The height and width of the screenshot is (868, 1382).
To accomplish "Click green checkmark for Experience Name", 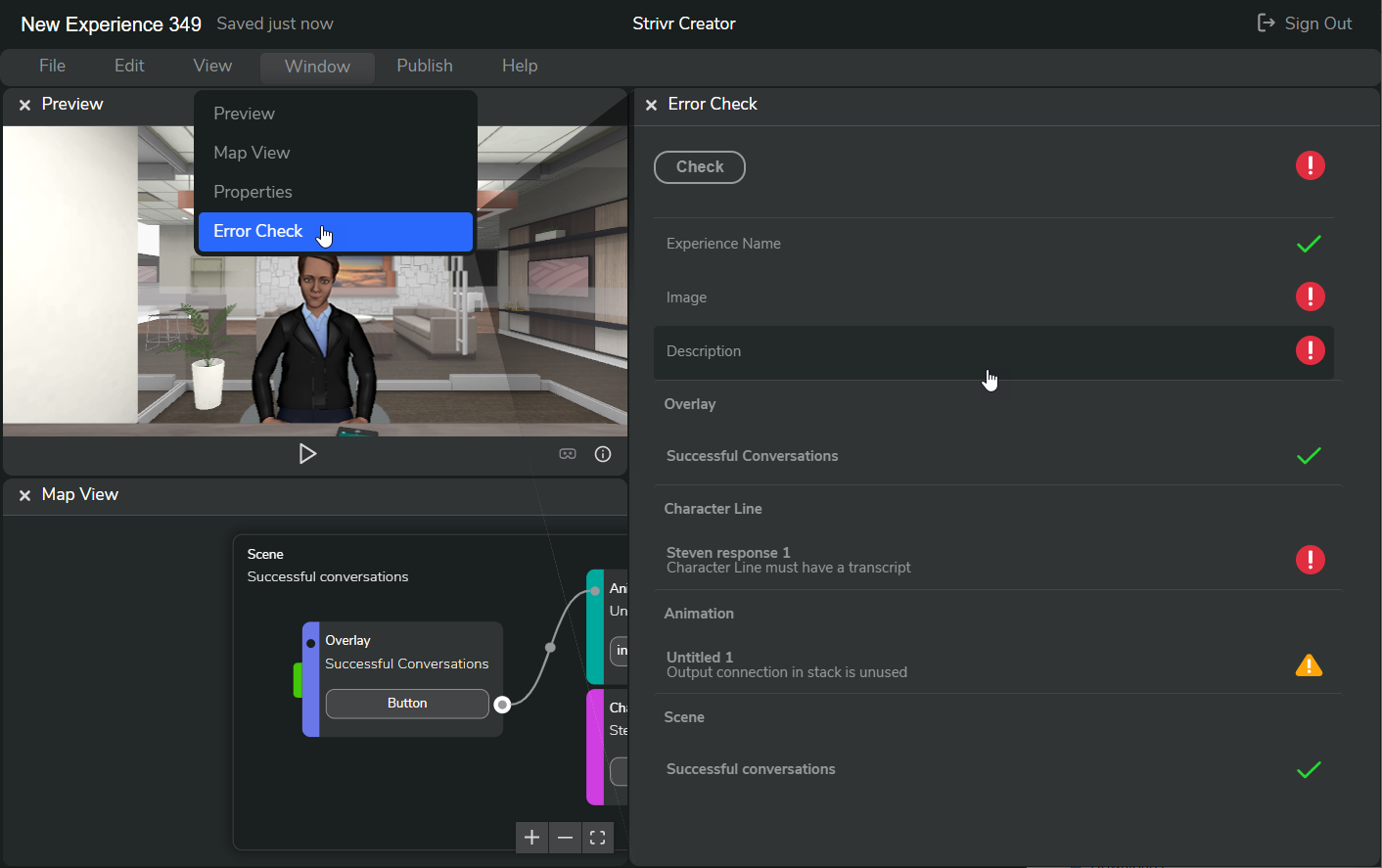I will tap(1309, 244).
